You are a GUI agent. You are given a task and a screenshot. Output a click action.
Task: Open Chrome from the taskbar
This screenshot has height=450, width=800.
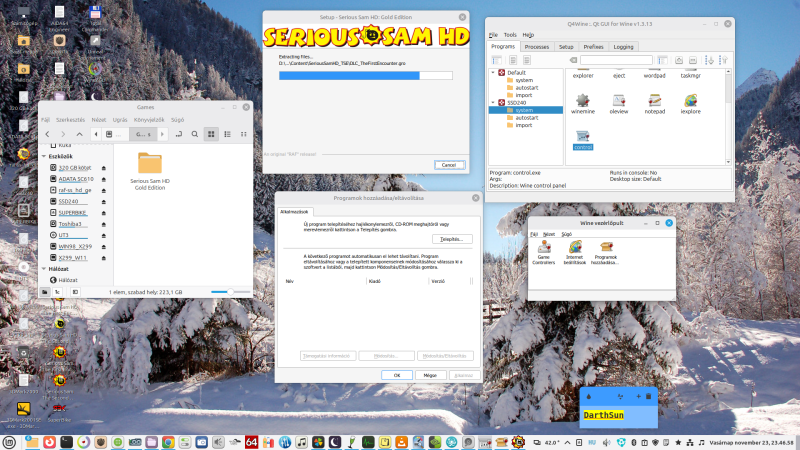[x=168, y=442]
